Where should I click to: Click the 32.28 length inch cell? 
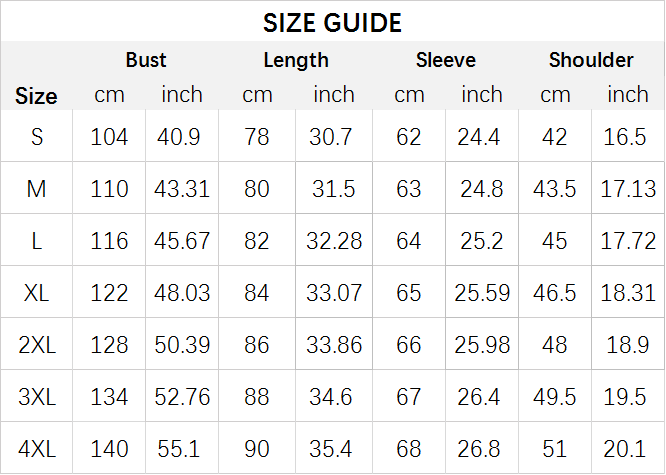click(334, 241)
